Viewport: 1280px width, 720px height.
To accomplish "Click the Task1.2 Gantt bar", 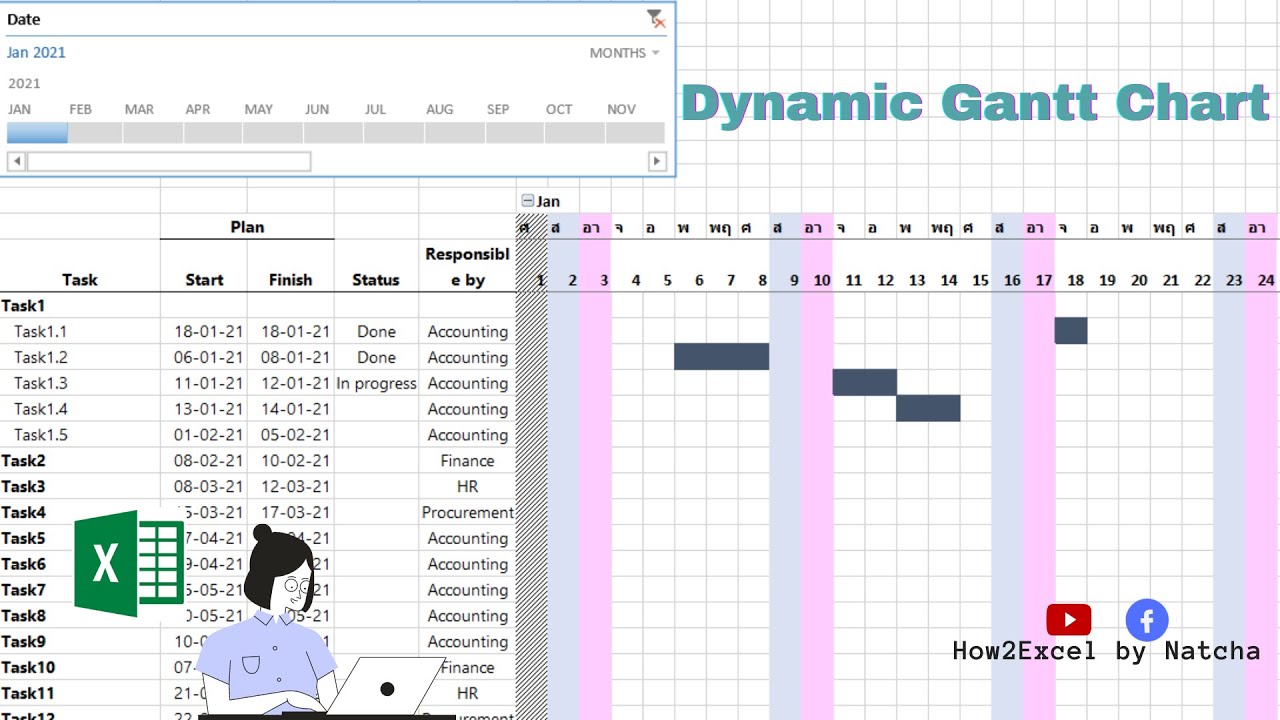I will click(x=721, y=357).
